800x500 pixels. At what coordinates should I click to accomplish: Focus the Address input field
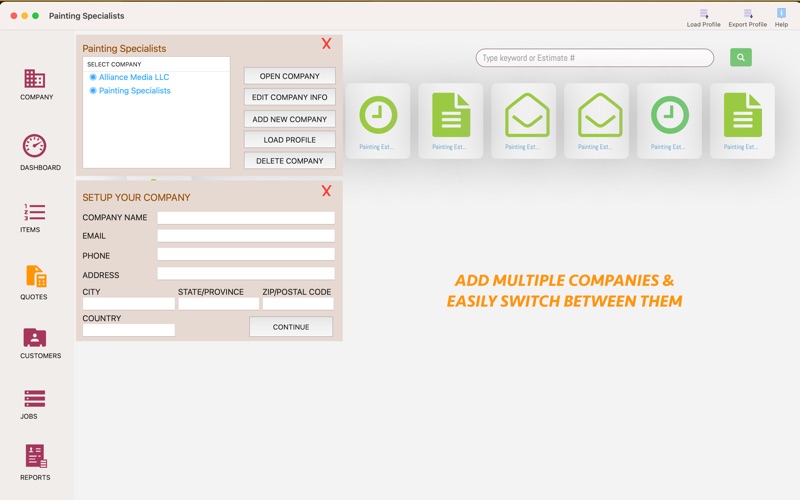tap(246, 273)
